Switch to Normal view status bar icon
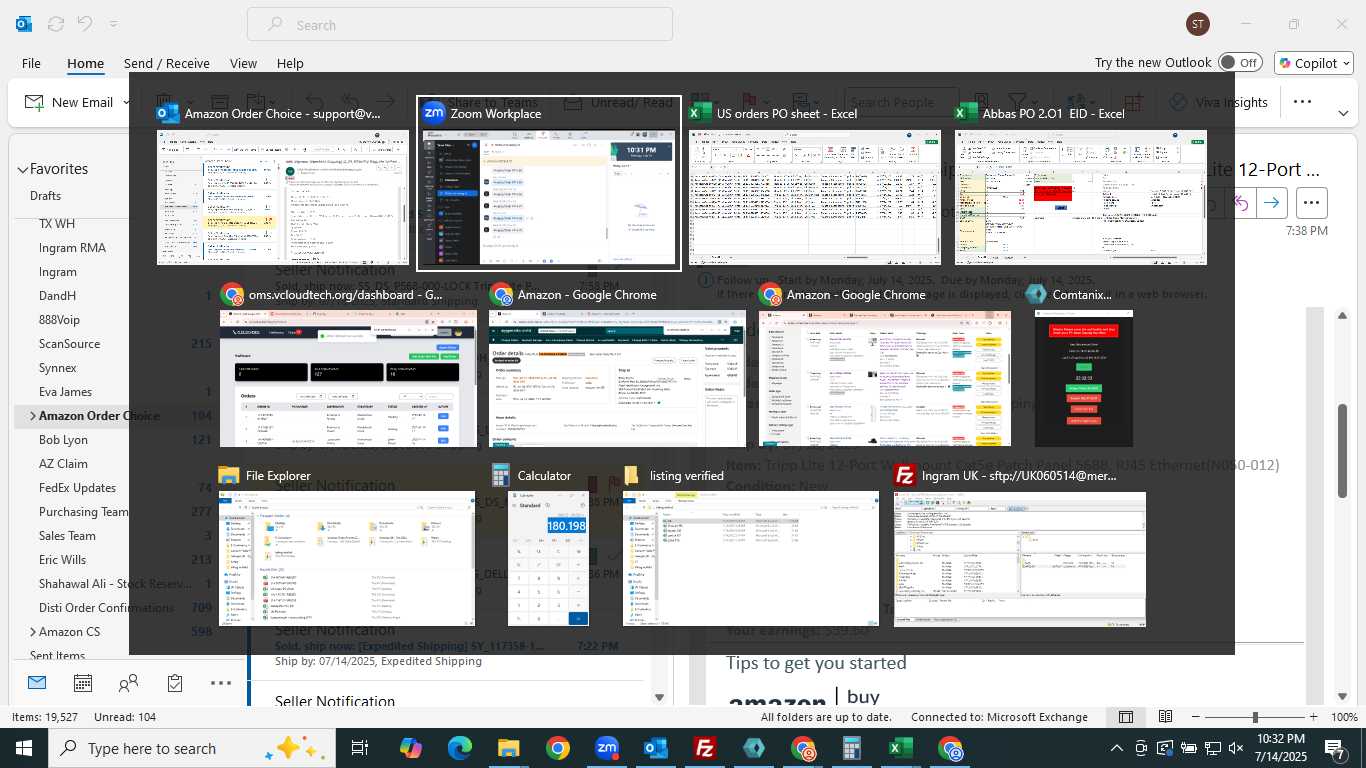1366x768 pixels. [x=1126, y=717]
